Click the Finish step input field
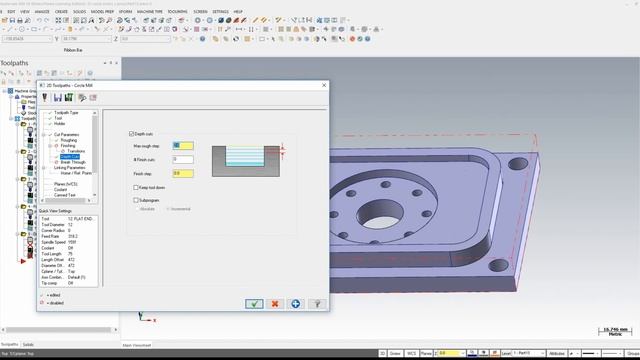The image size is (640, 360). pos(183,173)
